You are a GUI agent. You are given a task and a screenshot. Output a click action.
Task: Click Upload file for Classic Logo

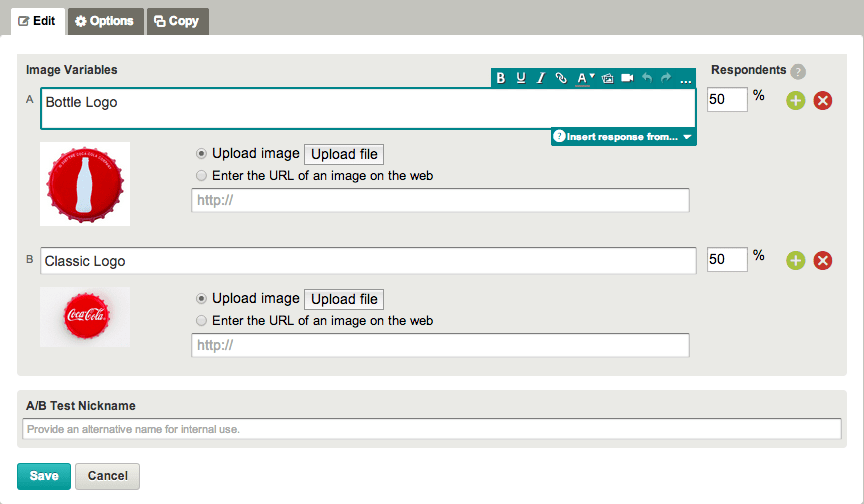343,299
